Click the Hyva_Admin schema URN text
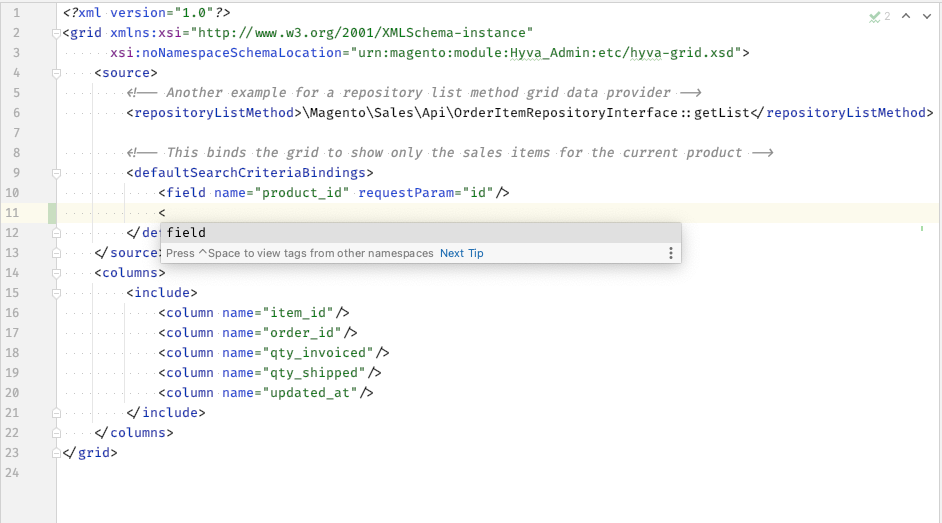The width and height of the screenshot is (942, 523). click(546, 53)
